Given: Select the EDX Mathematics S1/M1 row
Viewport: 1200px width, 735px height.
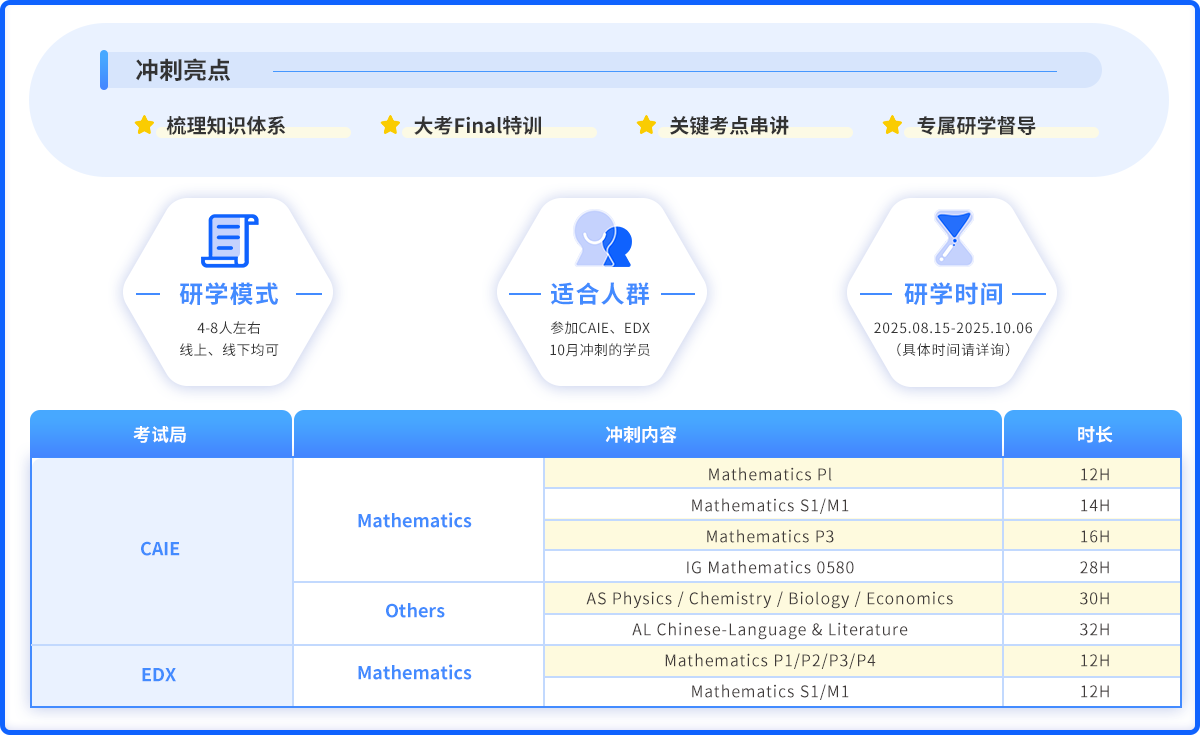Looking at the screenshot, I should (x=773, y=691).
